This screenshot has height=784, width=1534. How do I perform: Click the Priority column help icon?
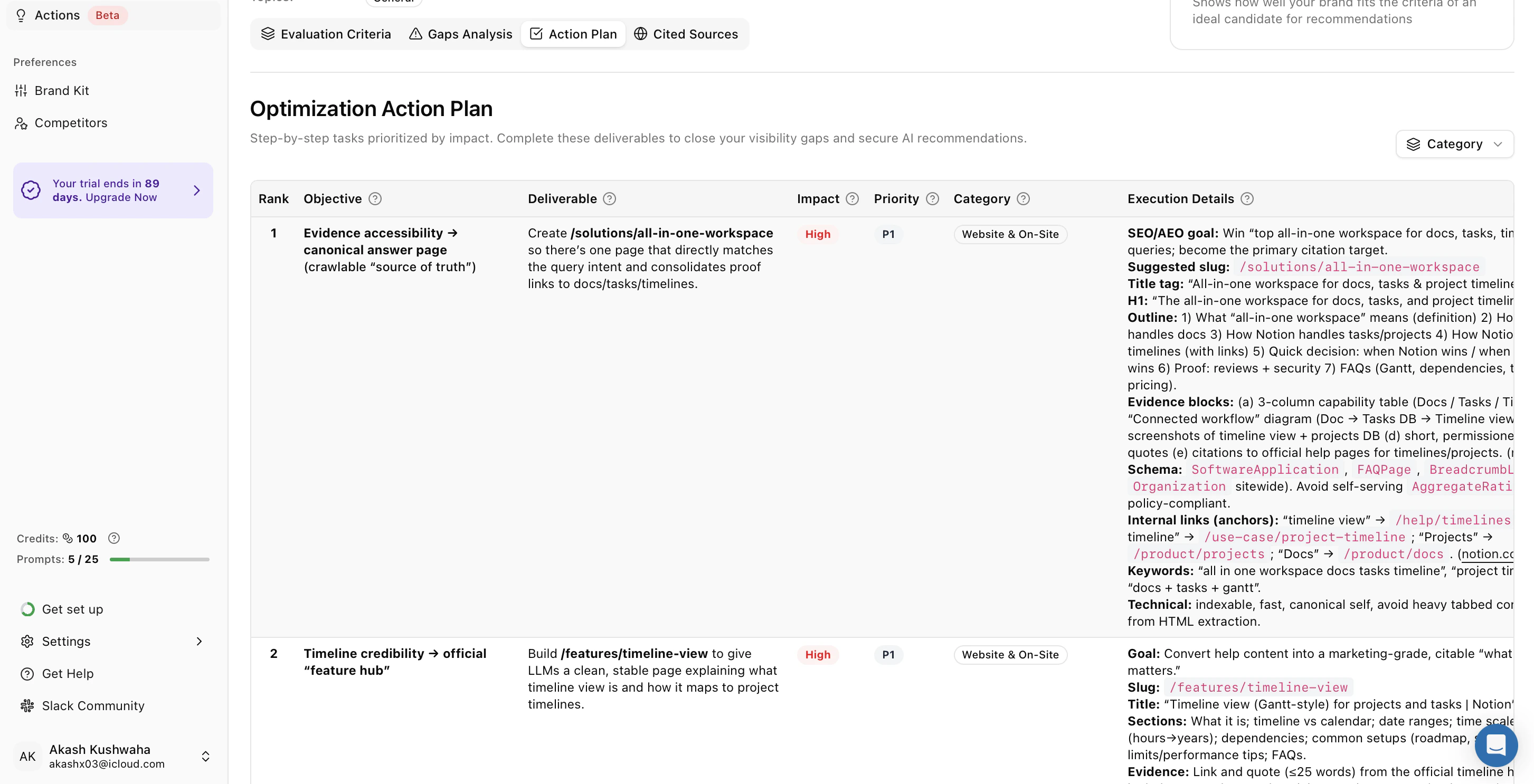coord(933,199)
